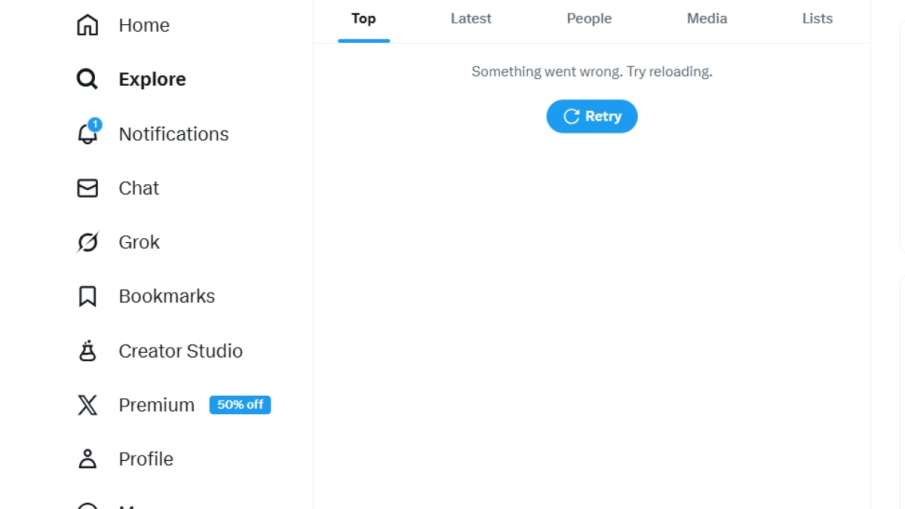Click the 50% off Premium badge

click(x=240, y=405)
